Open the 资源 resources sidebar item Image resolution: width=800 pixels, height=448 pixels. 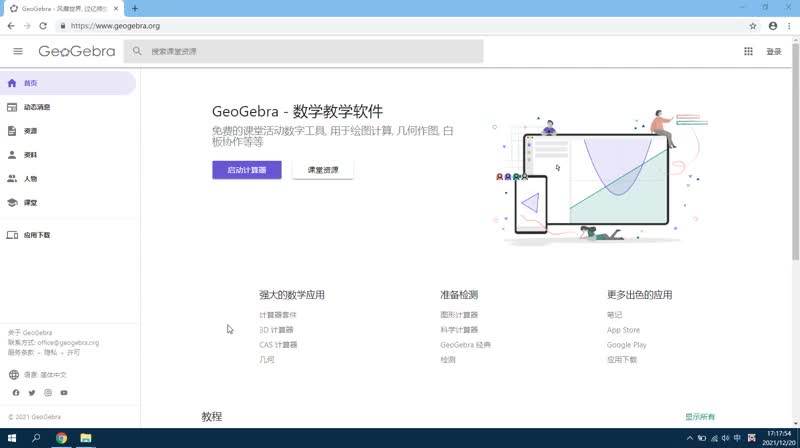pyautogui.click(x=68, y=131)
